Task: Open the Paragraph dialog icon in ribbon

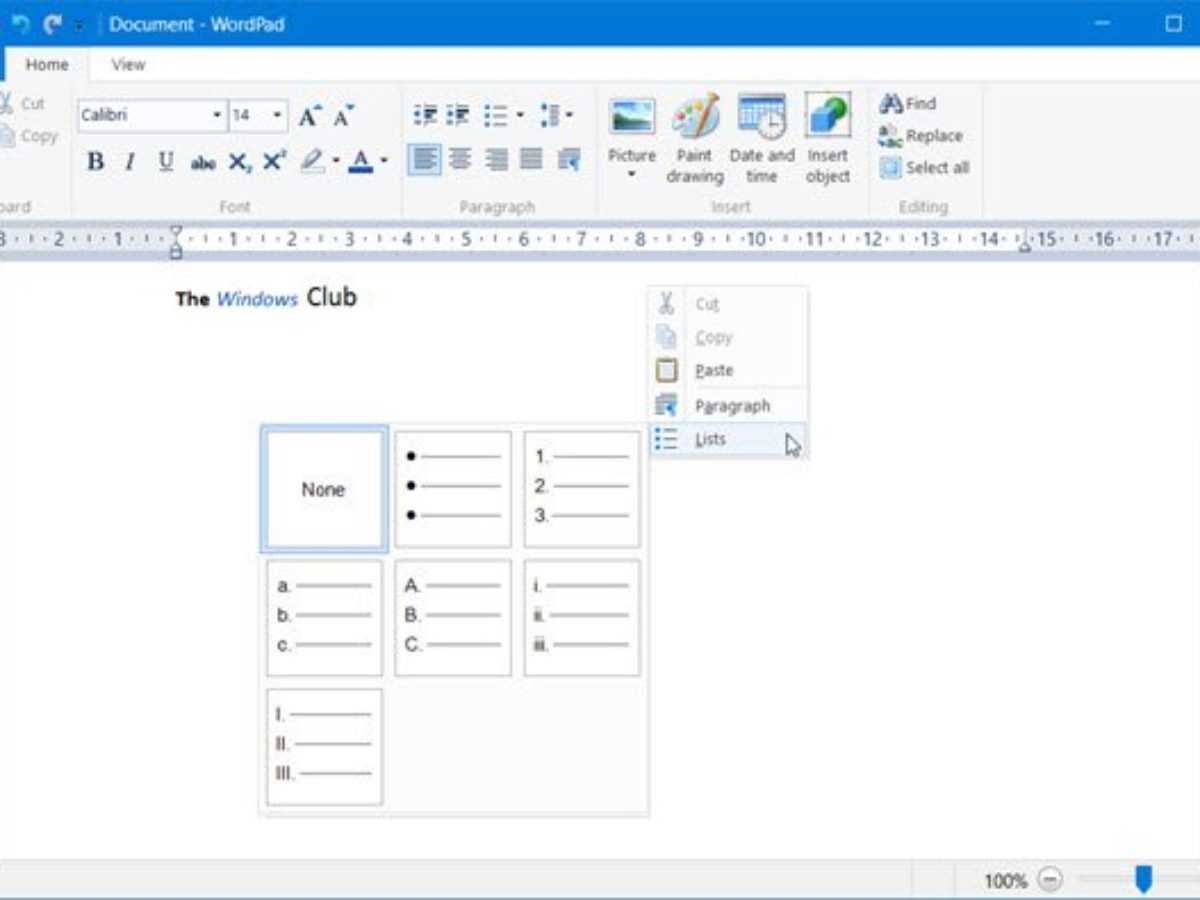Action: 569,159
